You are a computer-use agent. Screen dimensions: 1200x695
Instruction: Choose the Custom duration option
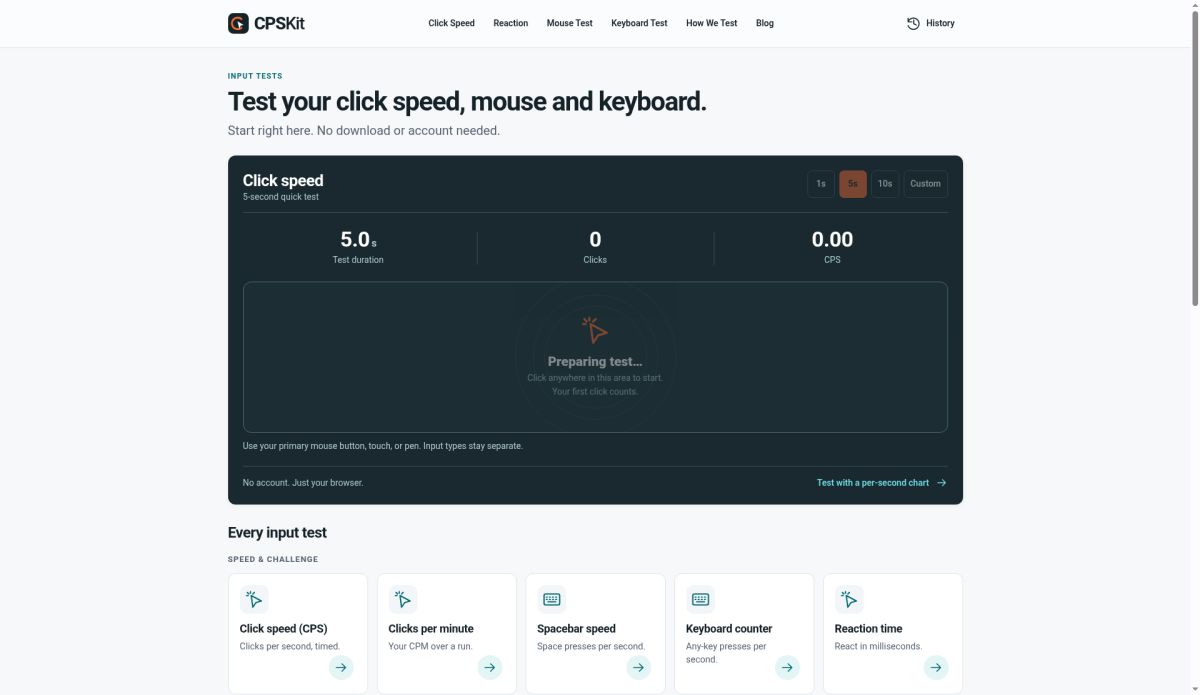coord(925,184)
